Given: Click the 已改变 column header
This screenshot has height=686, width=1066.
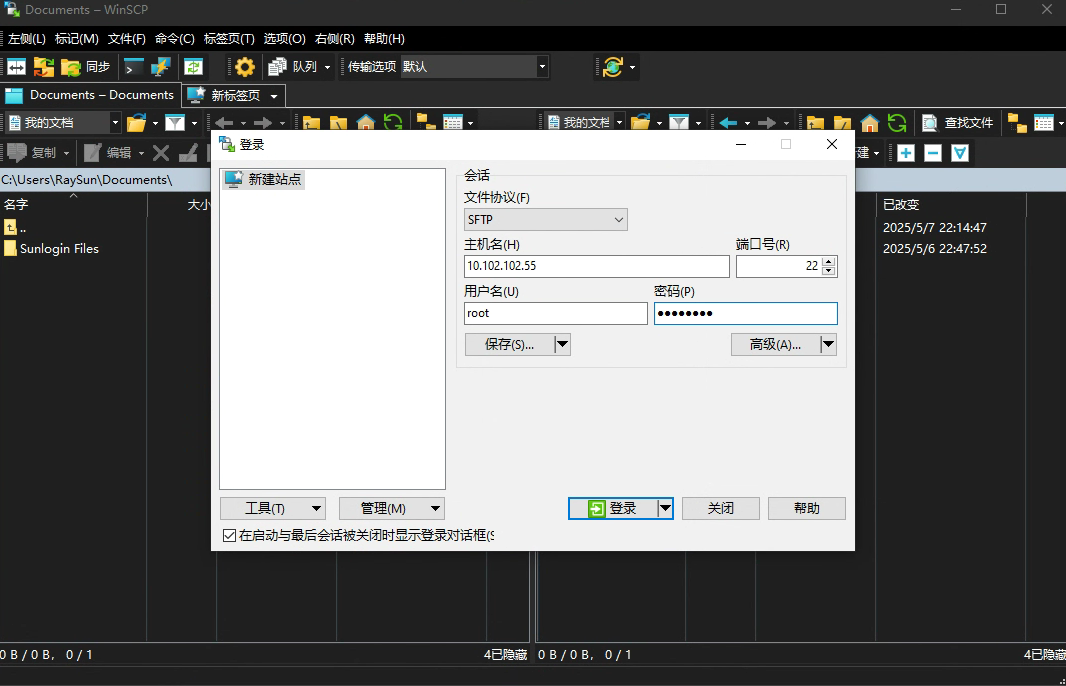Looking at the screenshot, I should pos(950,205).
